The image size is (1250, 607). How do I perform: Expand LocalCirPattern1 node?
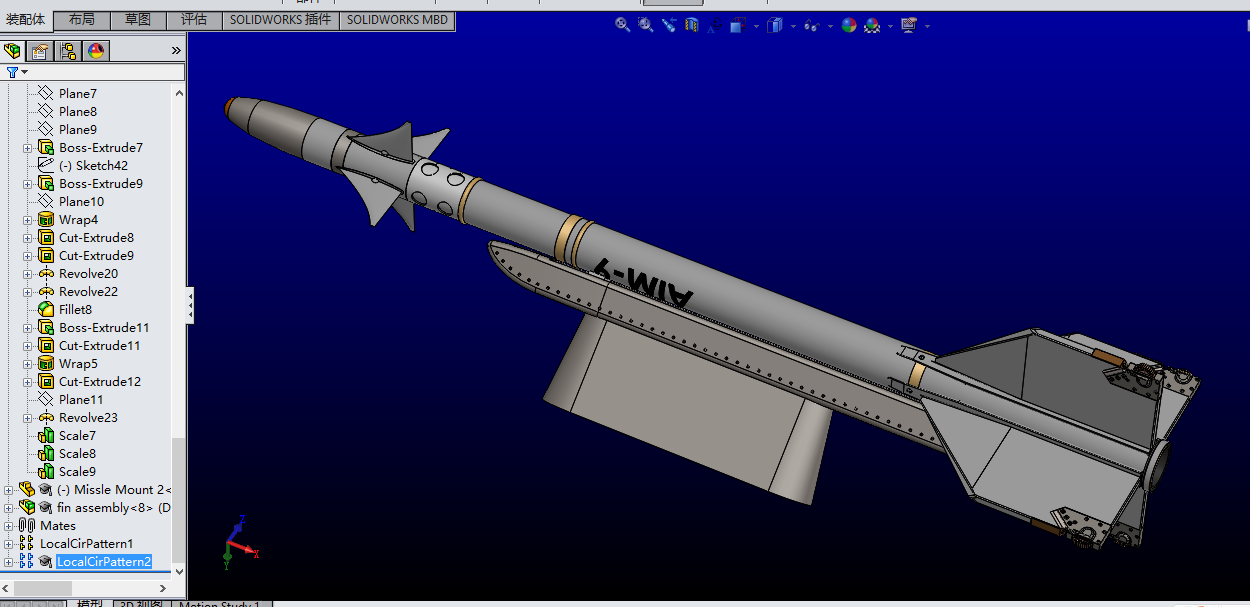point(9,544)
